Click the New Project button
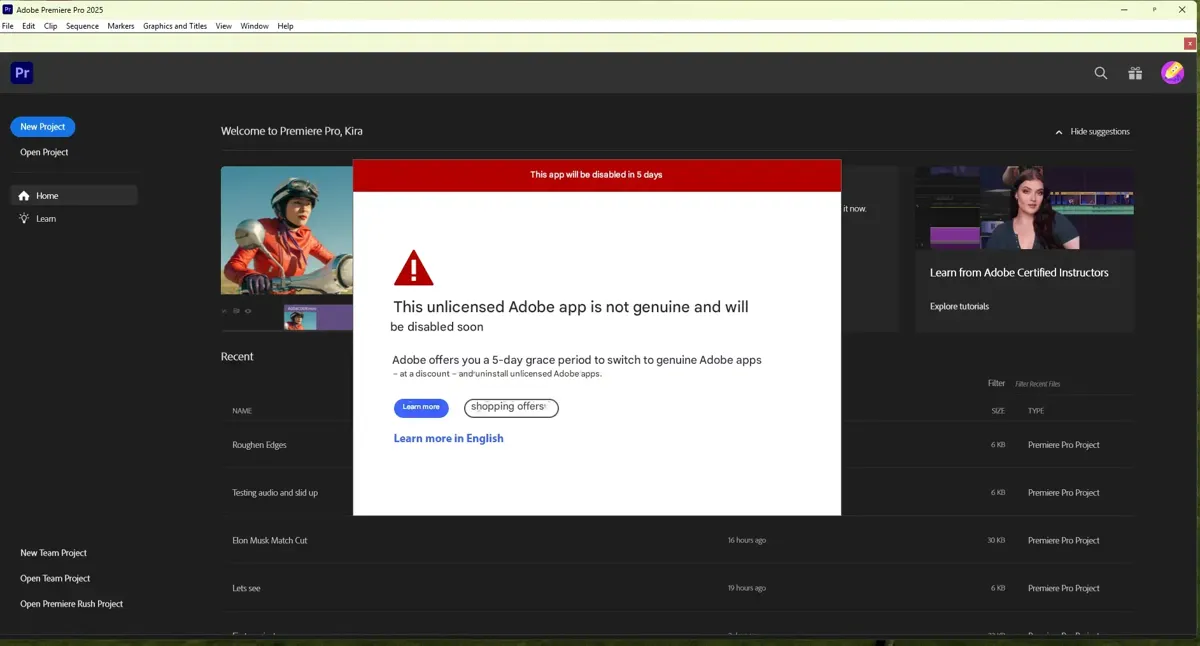 point(43,127)
